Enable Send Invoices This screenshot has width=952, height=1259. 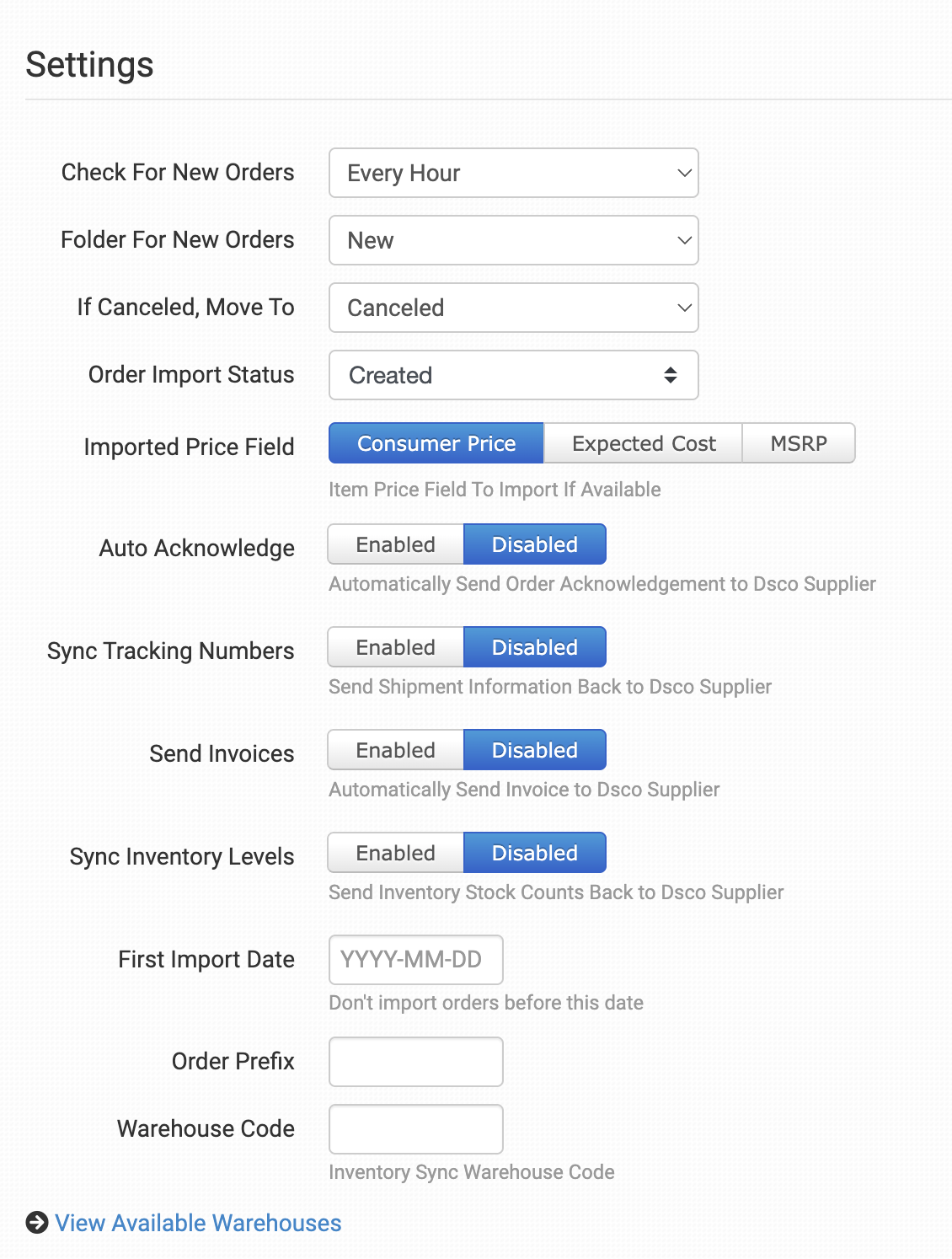coord(396,750)
